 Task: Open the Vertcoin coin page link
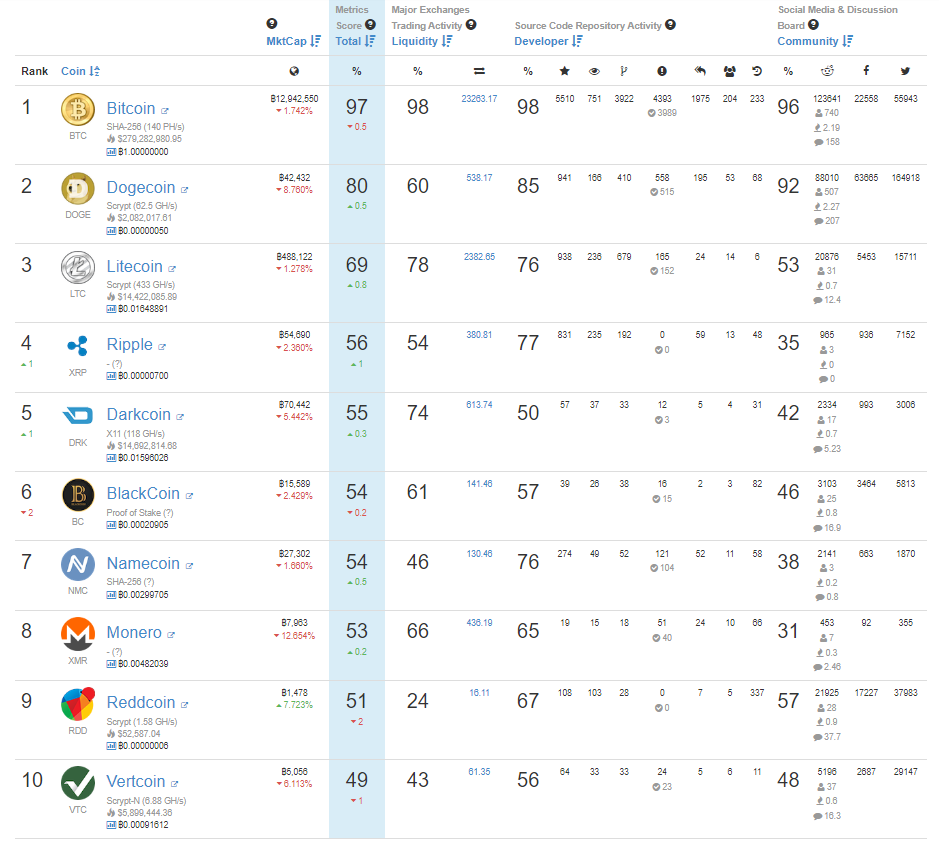(x=136, y=782)
